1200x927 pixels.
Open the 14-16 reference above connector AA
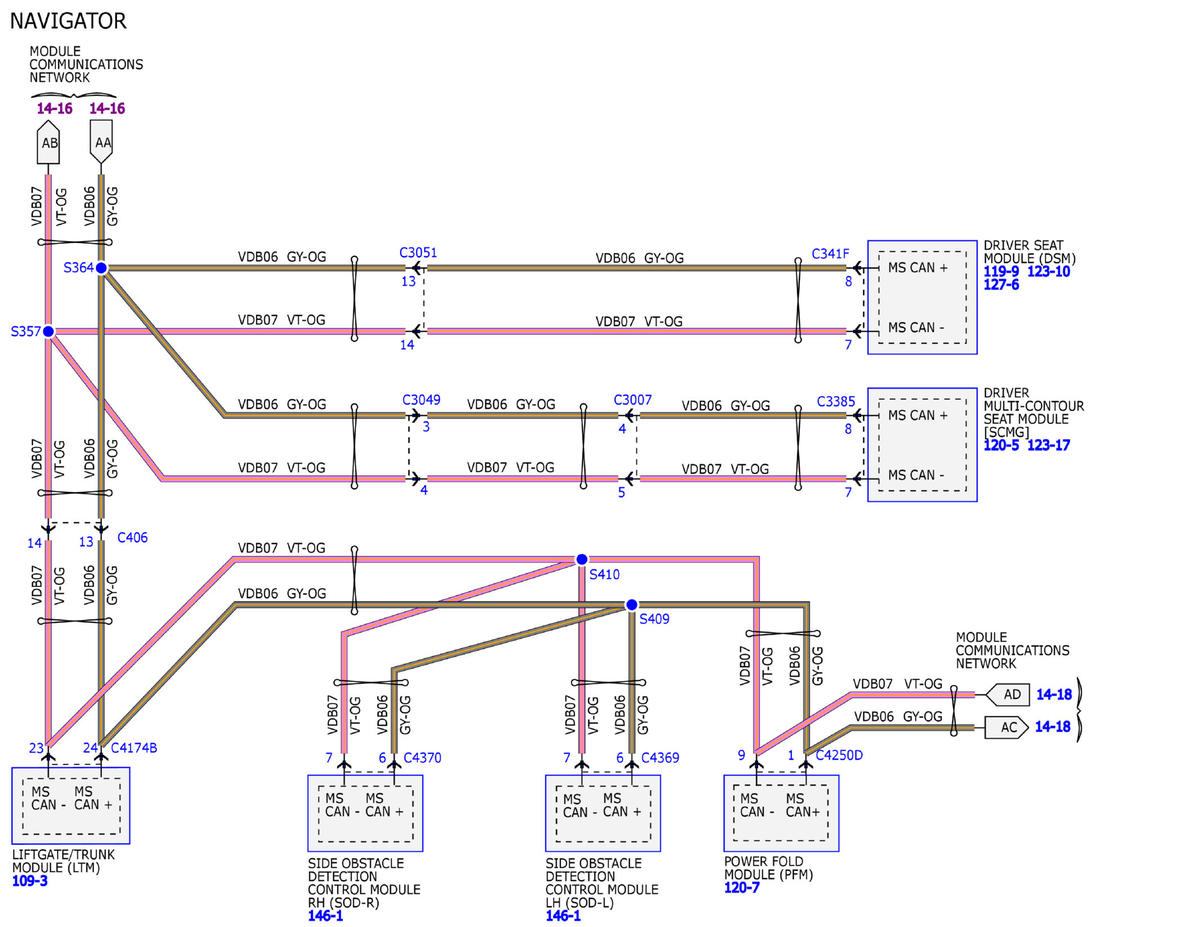(107, 108)
